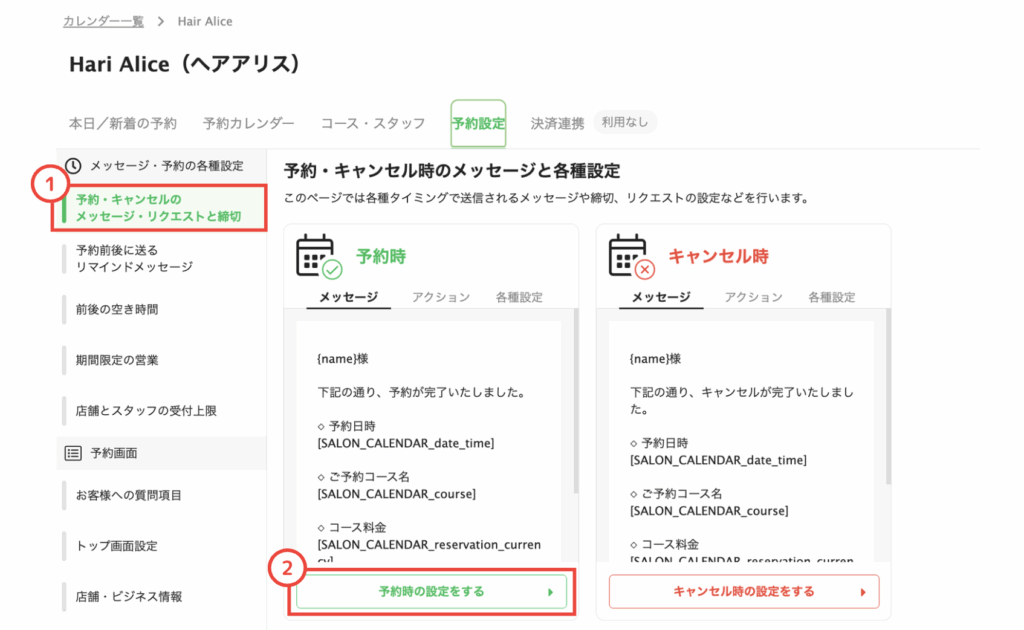The height and width of the screenshot is (630, 1024).
Task: Open お客様への質問項目 sidebar item
Action: point(128,495)
